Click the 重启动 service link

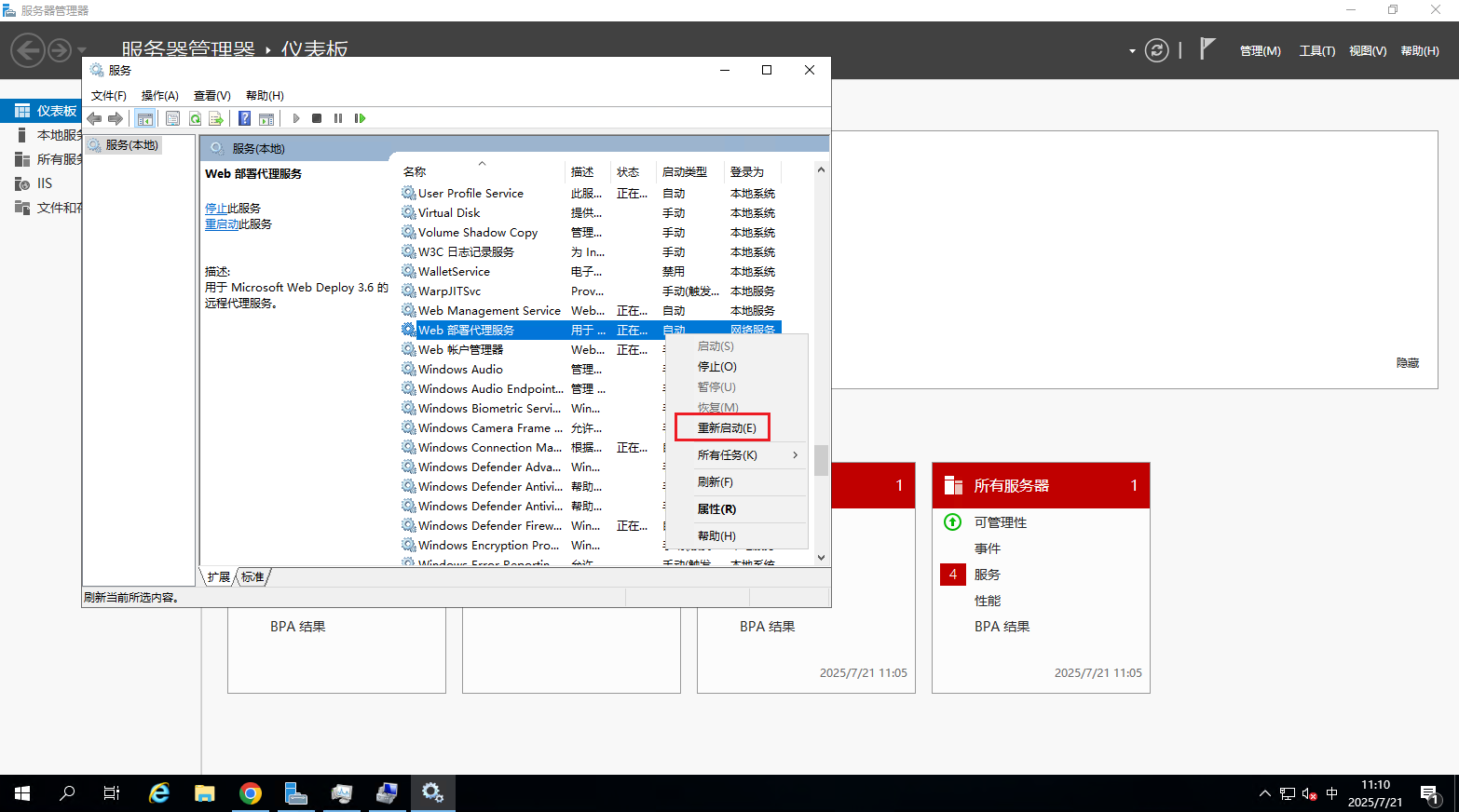(222, 224)
